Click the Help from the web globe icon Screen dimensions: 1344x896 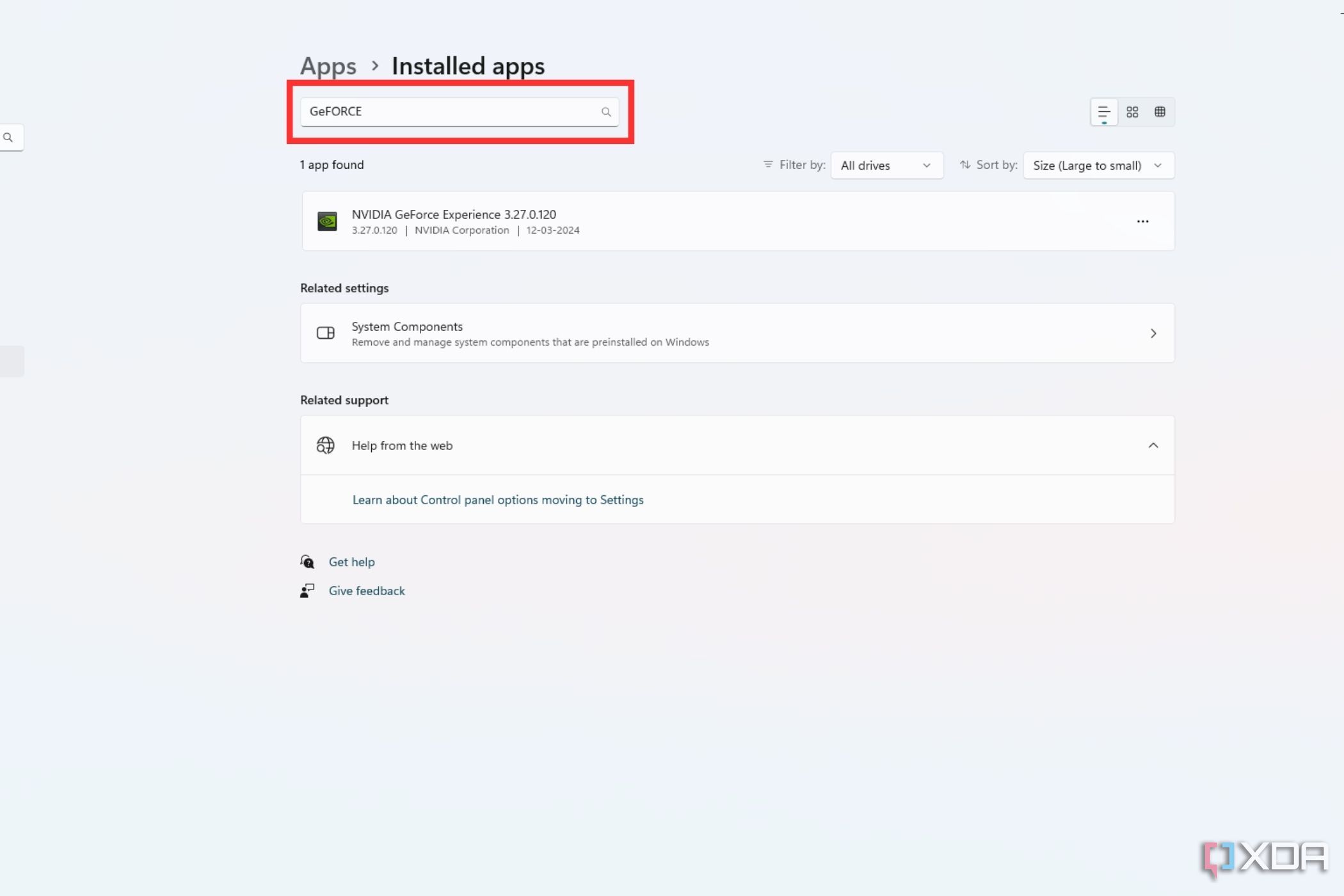[324, 445]
